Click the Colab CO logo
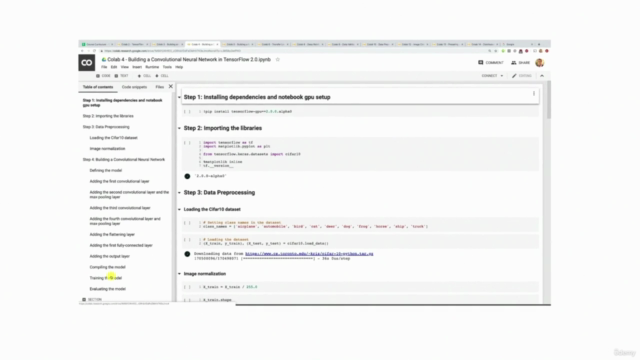This screenshot has height=360, width=640. (x=87, y=63)
